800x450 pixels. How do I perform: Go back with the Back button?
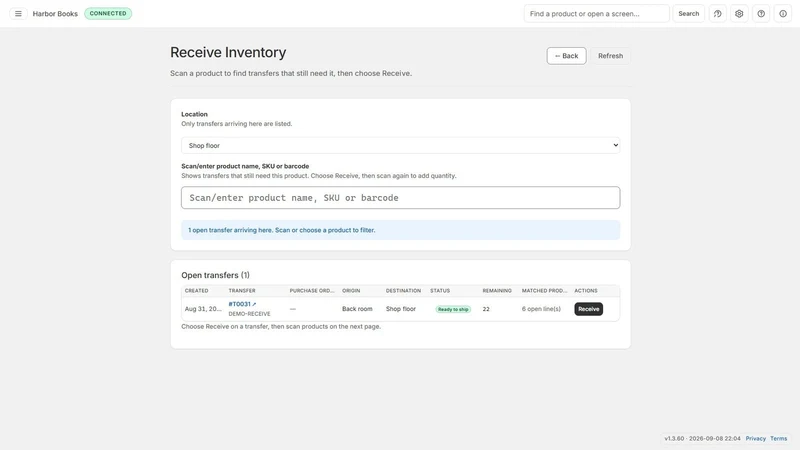pos(566,56)
